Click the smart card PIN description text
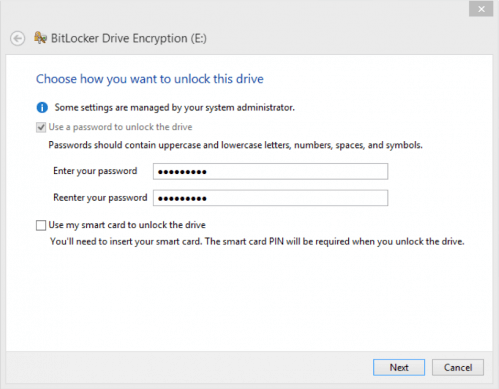Image resolution: width=499 pixels, height=389 pixels. (257, 242)
